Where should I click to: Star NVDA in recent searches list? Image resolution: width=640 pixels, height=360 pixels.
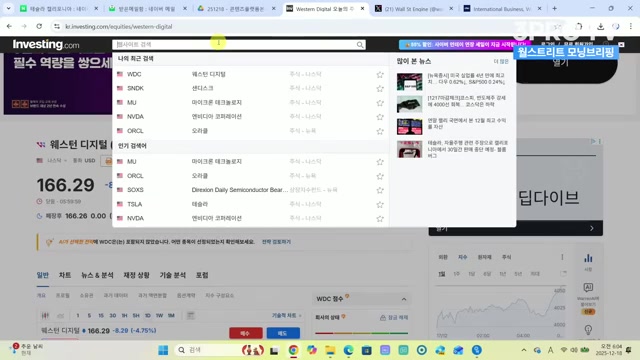(x=380, y=117)
